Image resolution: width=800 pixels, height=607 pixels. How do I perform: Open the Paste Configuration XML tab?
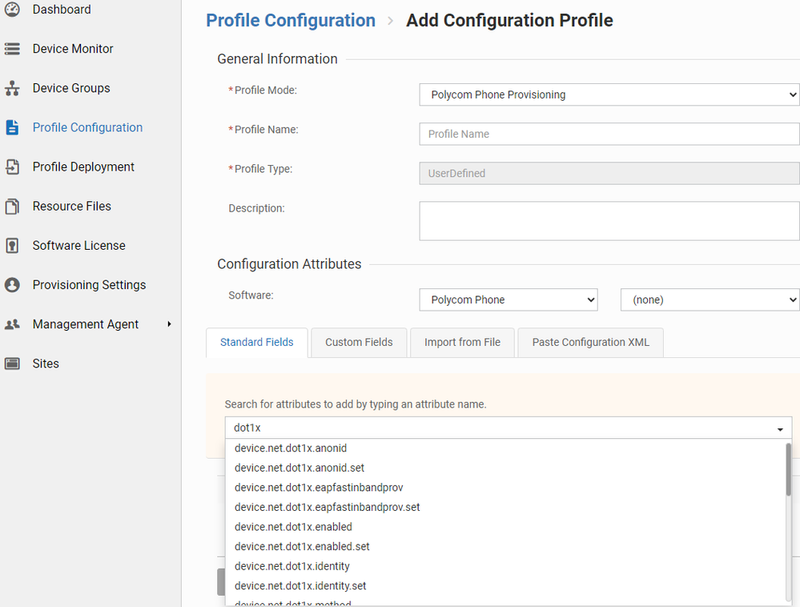pos(591,342)
